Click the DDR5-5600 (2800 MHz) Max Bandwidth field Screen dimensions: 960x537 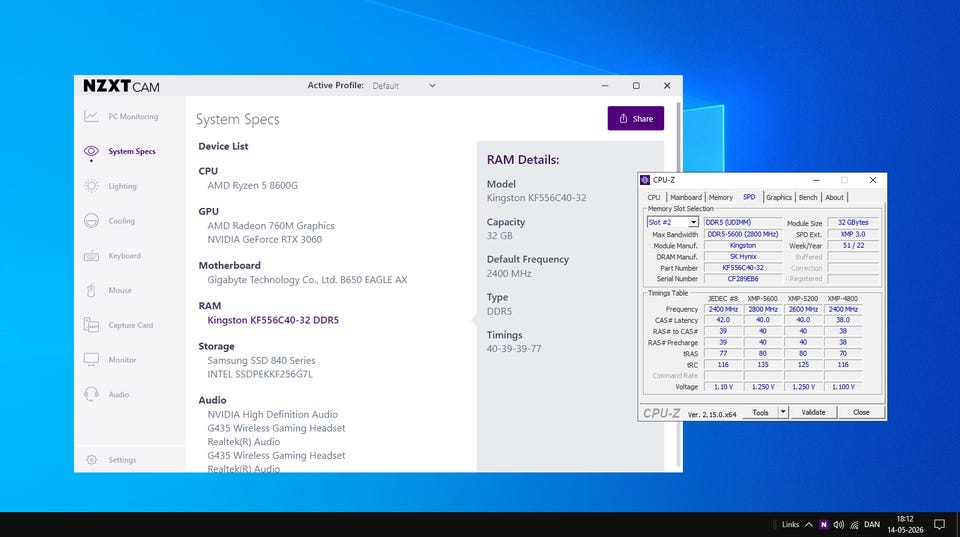(743, 234)
